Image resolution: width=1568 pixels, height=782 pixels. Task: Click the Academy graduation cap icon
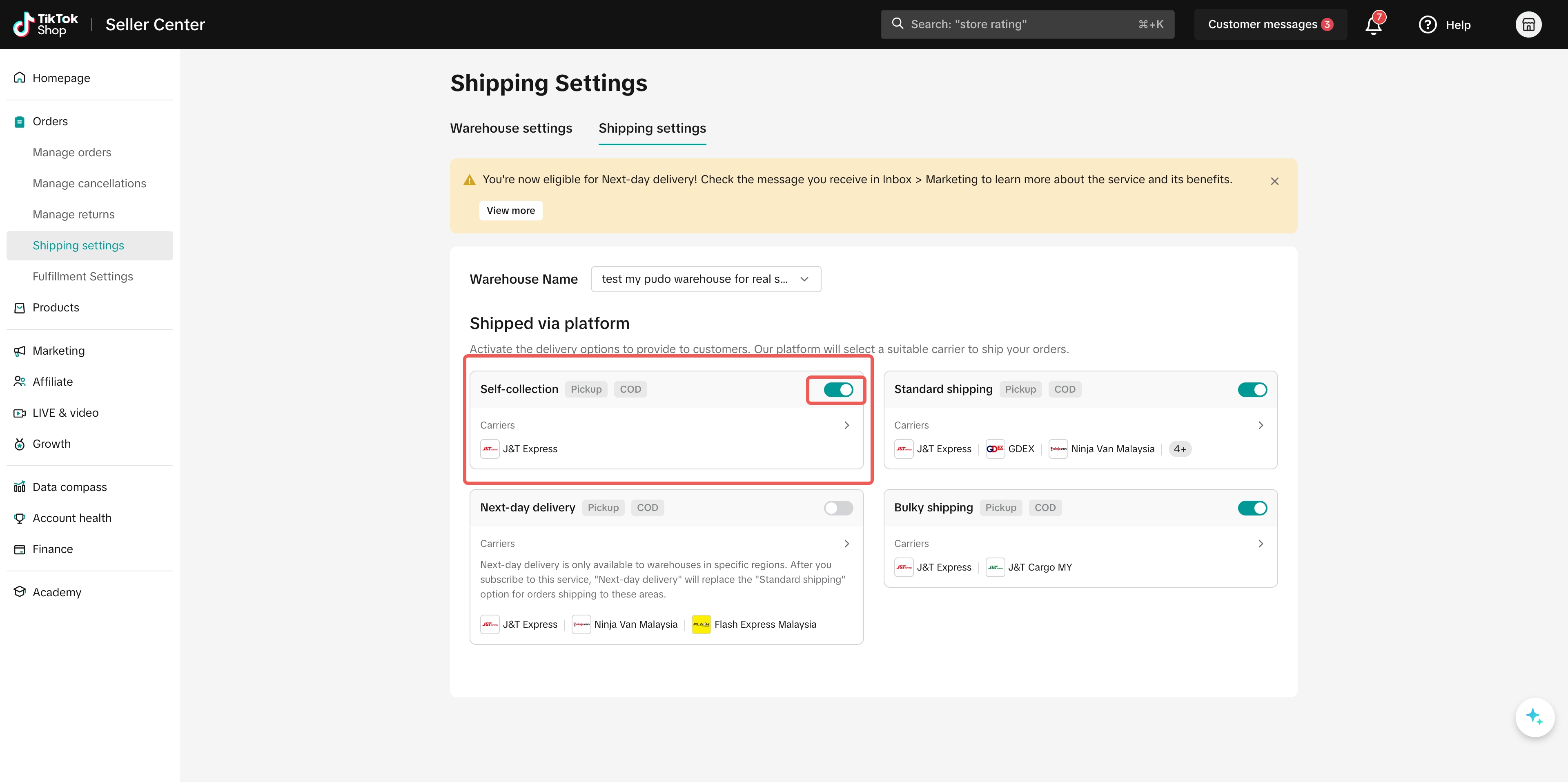point(20,591)
